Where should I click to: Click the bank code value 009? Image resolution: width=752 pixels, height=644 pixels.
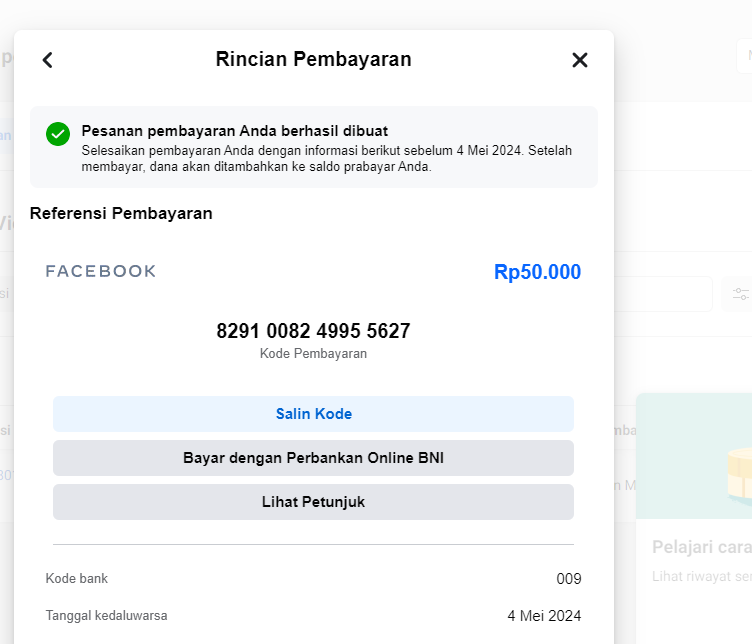pyautogui.click(x=568, y=579)
